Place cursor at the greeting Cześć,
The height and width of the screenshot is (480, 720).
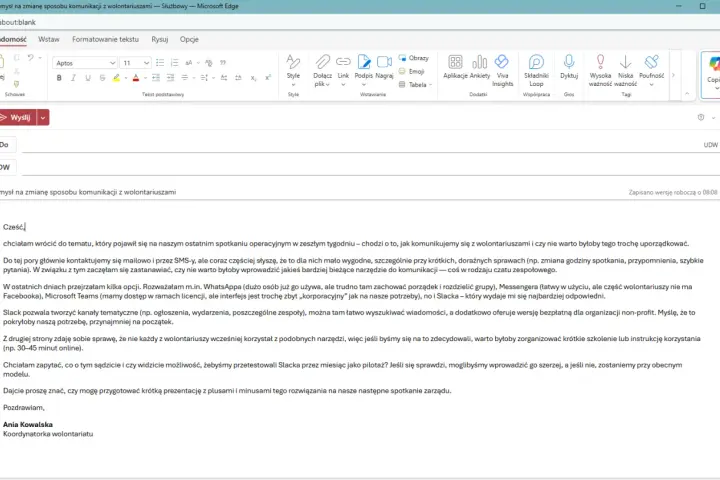click(14, 227)
